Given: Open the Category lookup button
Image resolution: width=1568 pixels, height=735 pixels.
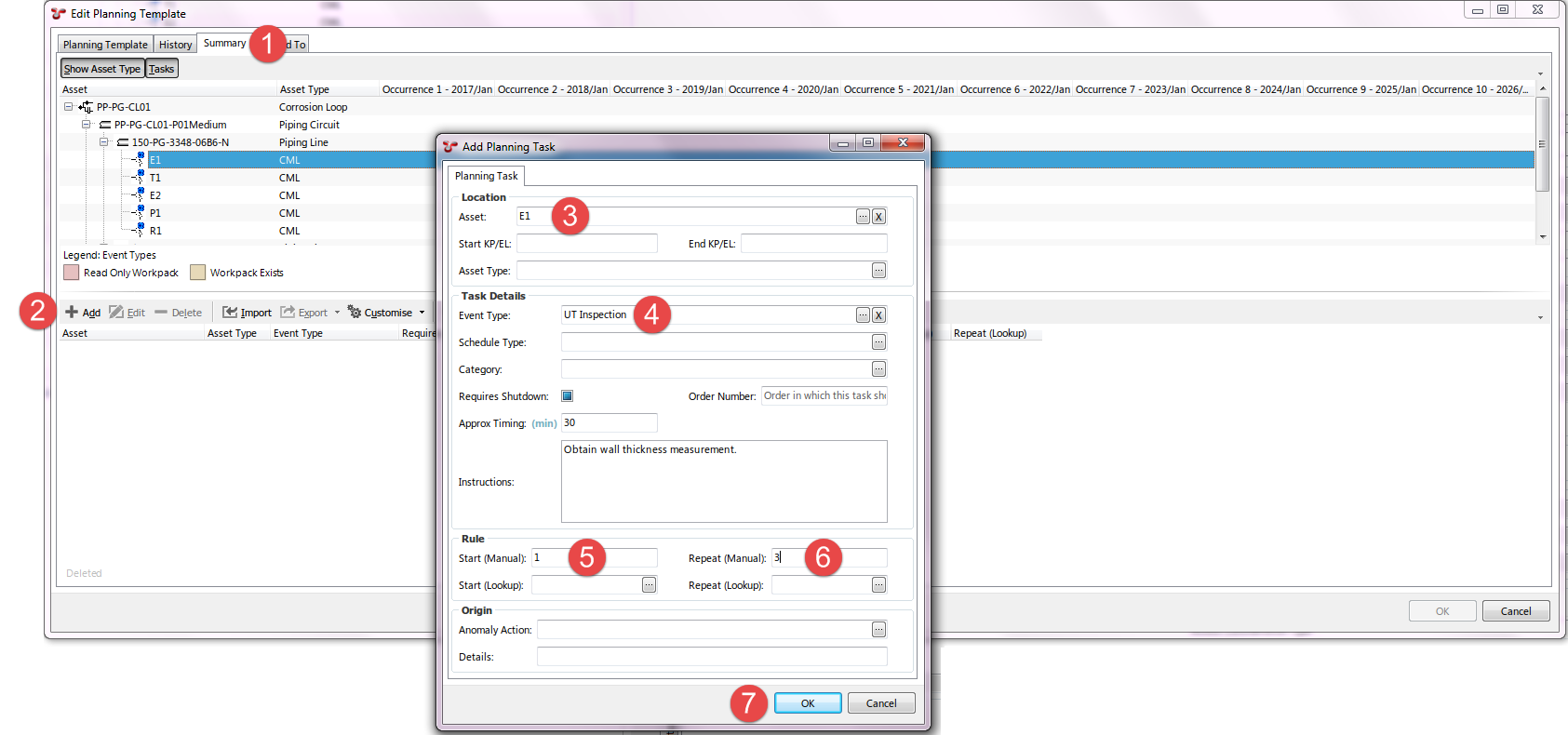Looking at the screenshot, I should 878,369.
